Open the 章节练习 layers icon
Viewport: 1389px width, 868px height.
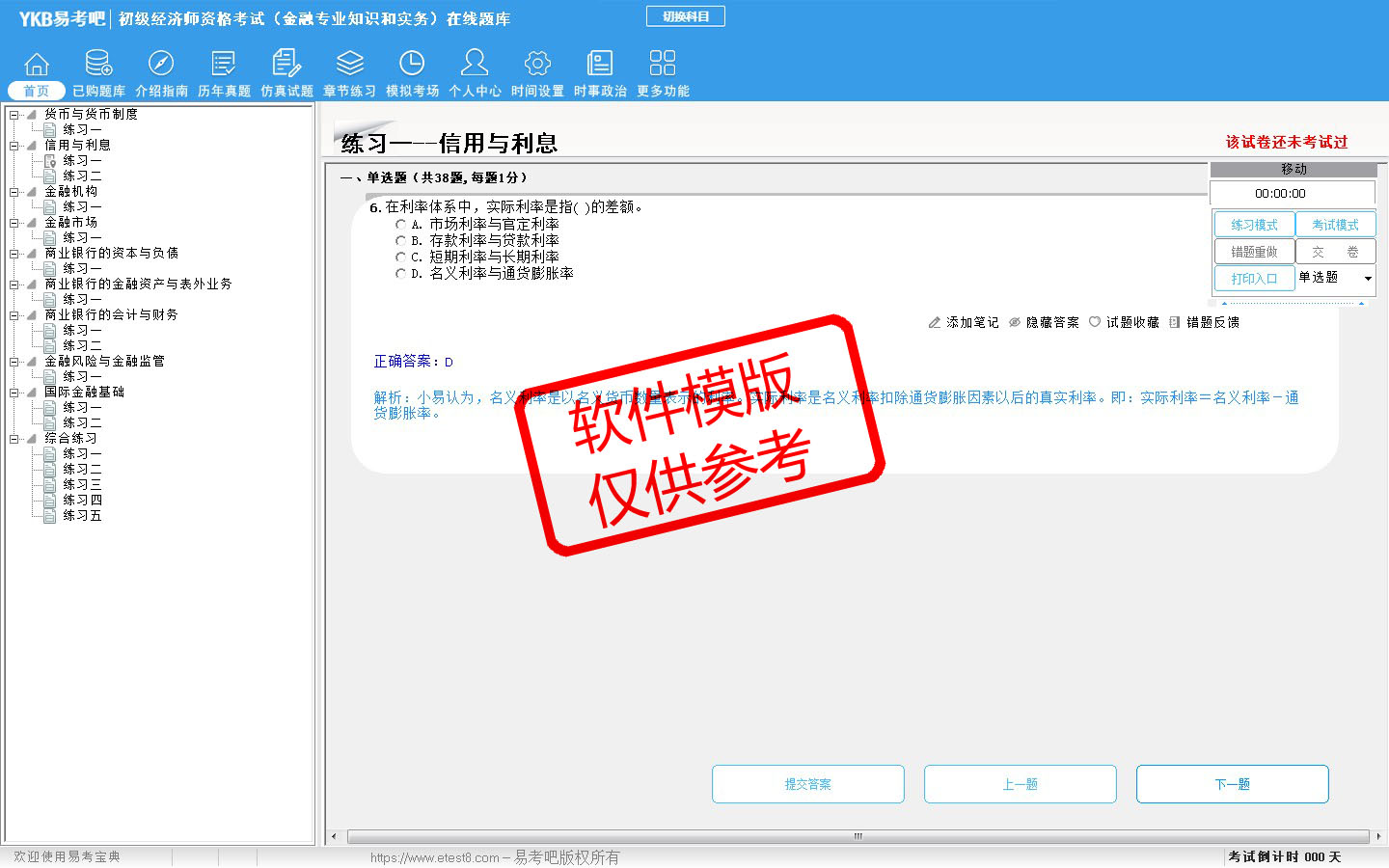point(349,65)
